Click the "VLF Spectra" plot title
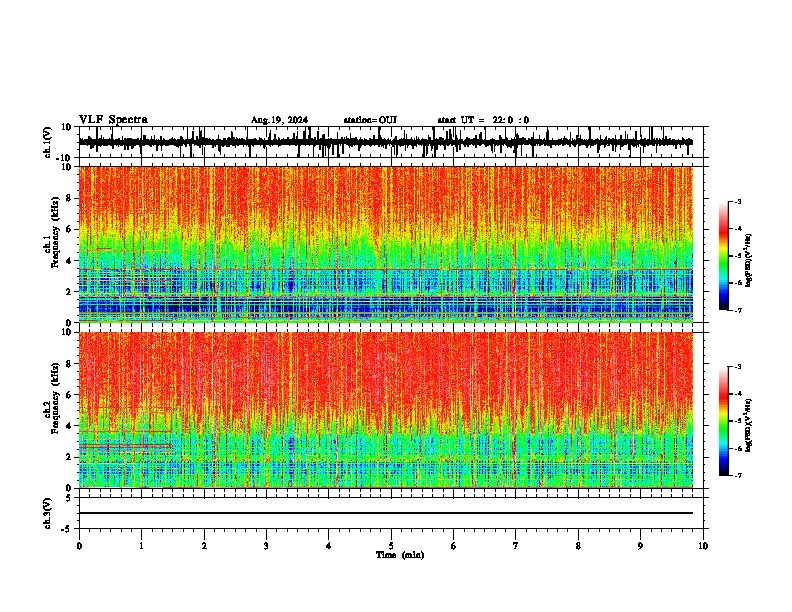The height and width of the screenshot is (612, 792). 113,120
